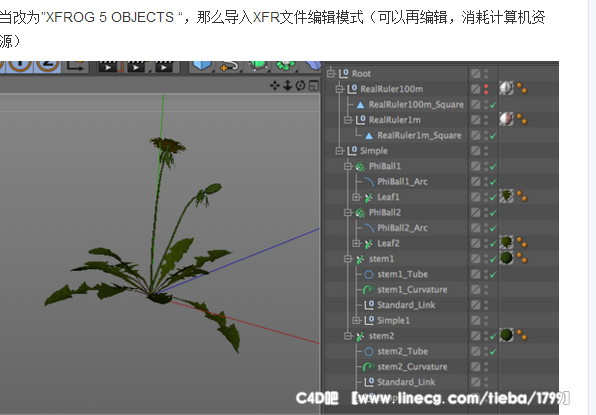The width and height of the screenshot is (596, 415).
Task: Select the Standard_Link under stem1
Action: [x=406, y=305]
